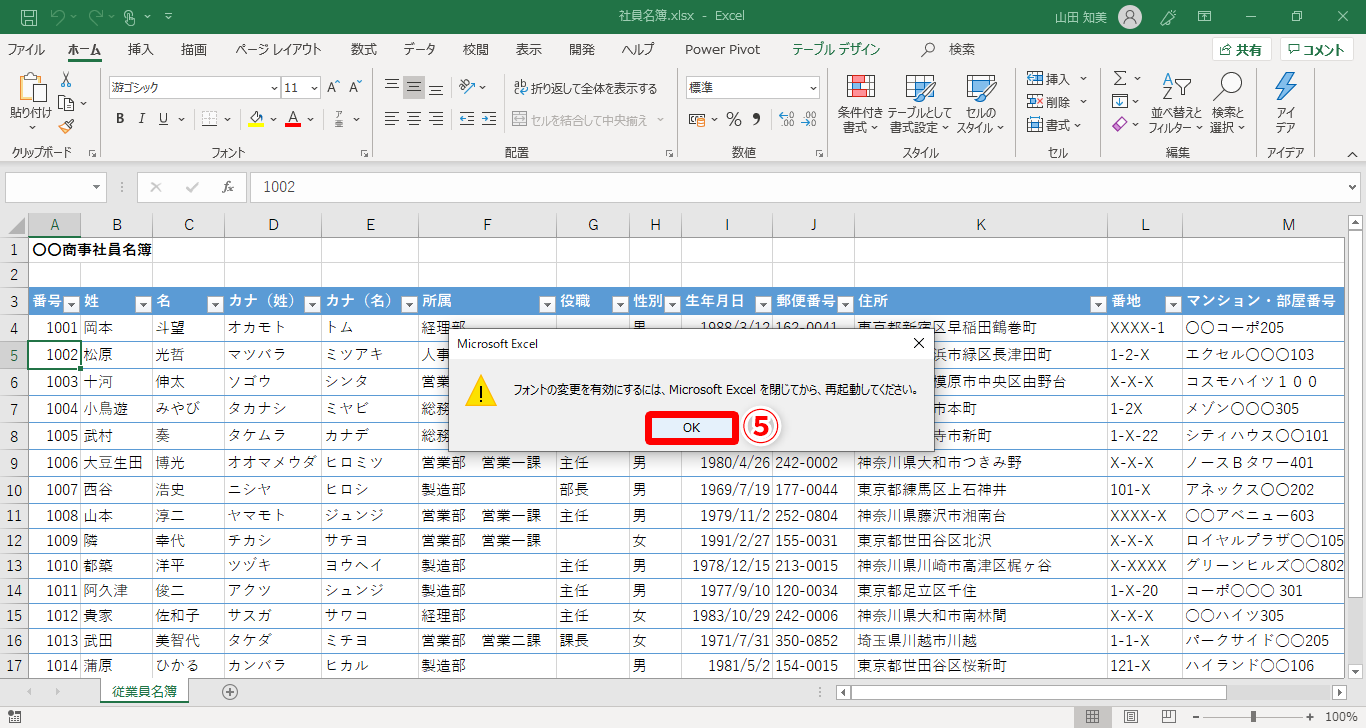Open the 役職 column filter dropdown
Screen dimensions: 1366x728
[x=618, y=304]
